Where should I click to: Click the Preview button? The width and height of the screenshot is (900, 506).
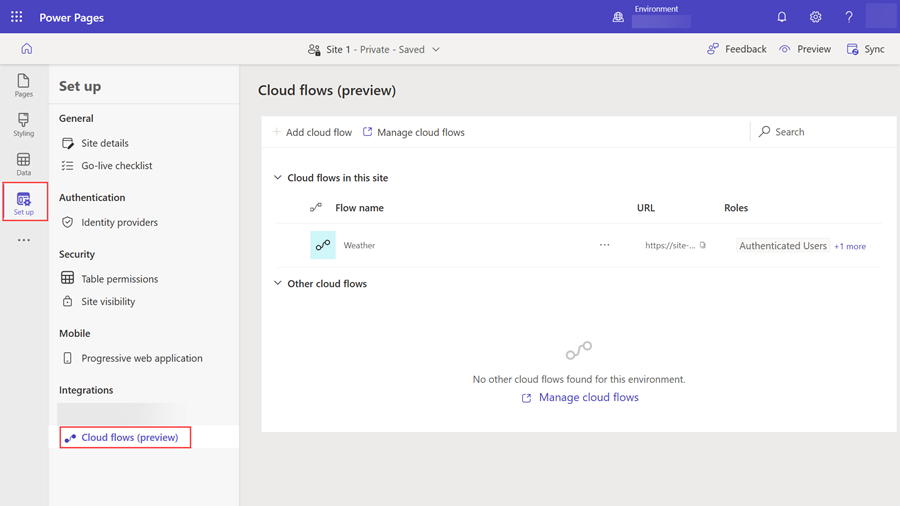pyautogui.click(x=805, y=49)
